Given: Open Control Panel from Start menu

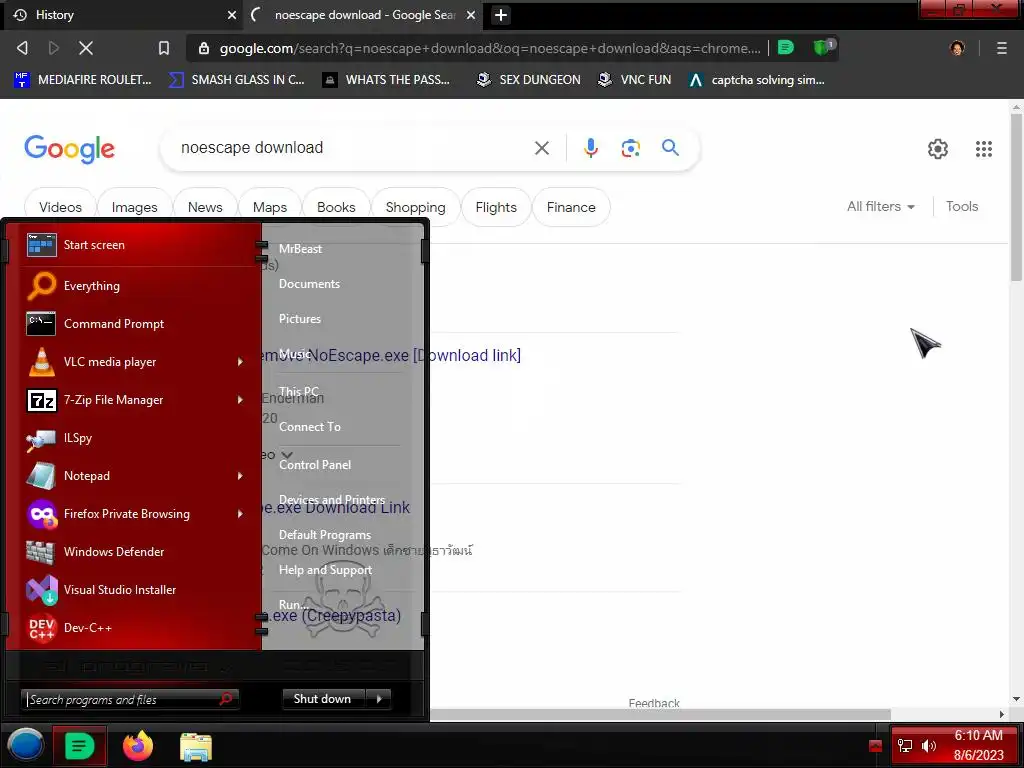Looking at the screenshot, I should coord(315,465).
